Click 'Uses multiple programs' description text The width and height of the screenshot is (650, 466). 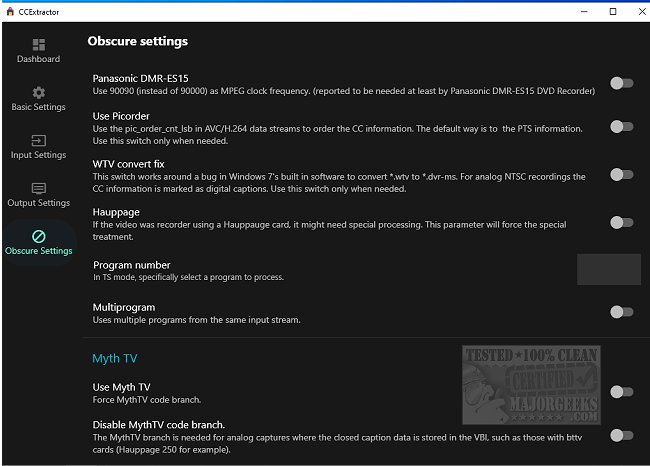click(196, 320)
